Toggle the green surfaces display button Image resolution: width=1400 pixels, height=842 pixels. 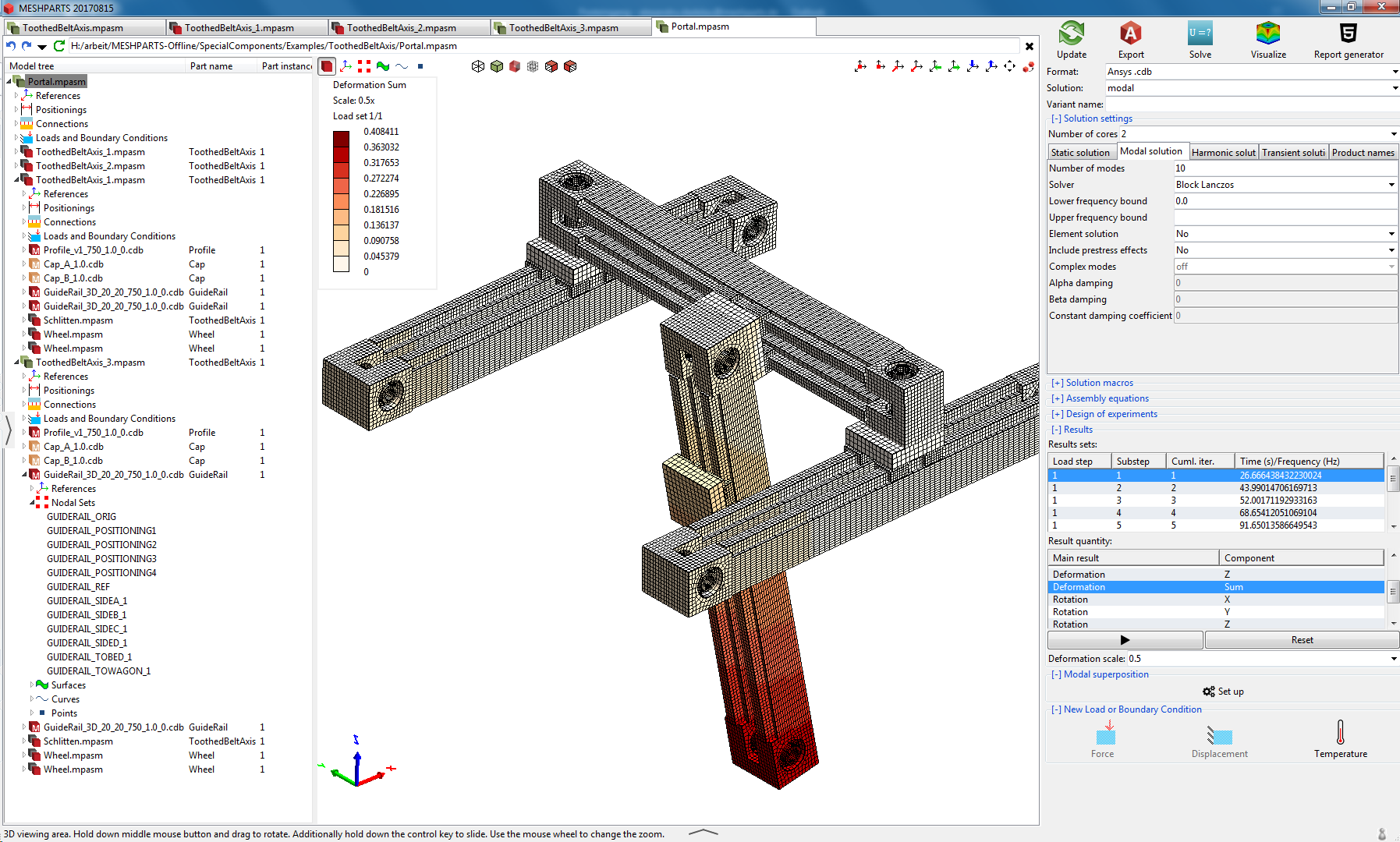pyautogui.click(x=383, y=66)
